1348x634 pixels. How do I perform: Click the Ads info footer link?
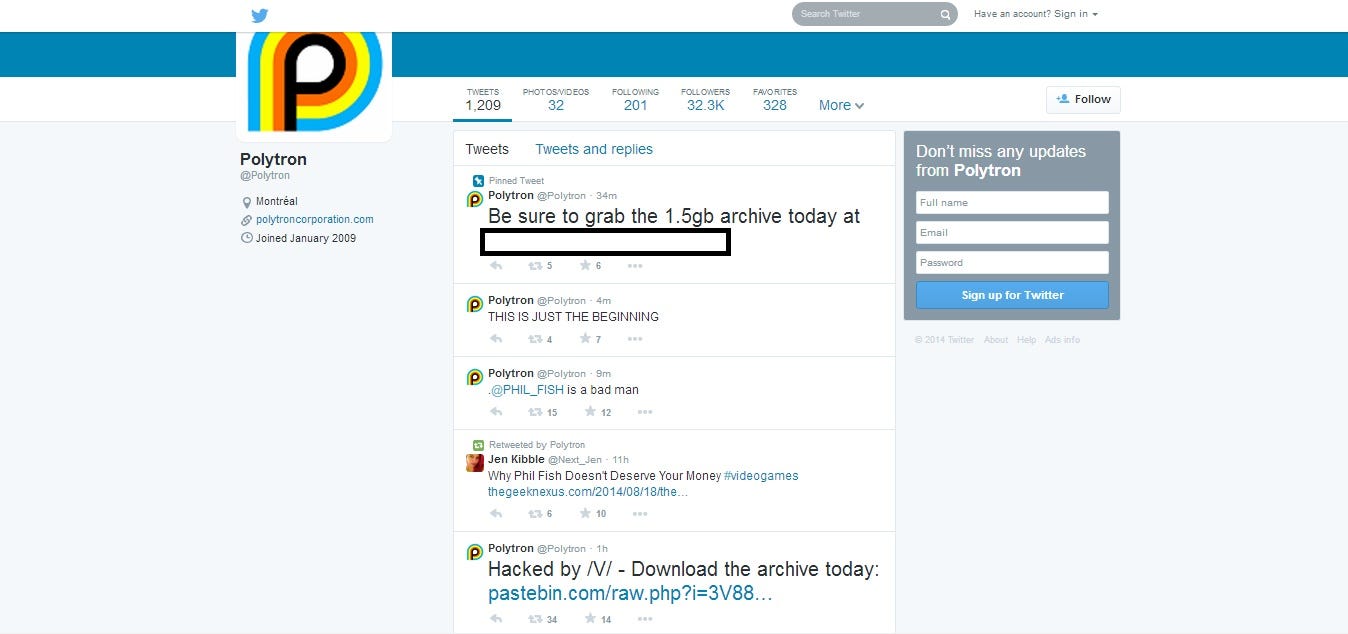pyautogui.click(x=1062, y=340)
